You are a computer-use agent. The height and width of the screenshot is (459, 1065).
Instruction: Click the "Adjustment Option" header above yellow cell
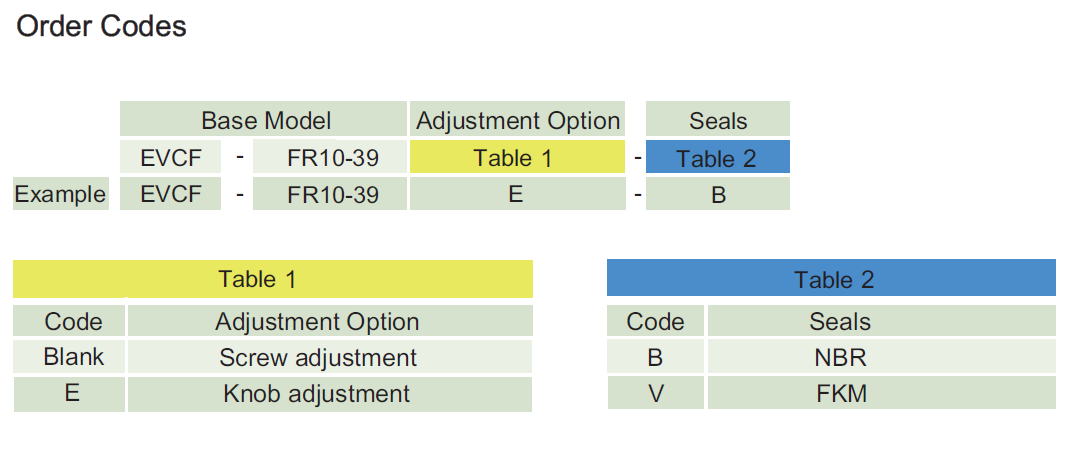(518, 120)
